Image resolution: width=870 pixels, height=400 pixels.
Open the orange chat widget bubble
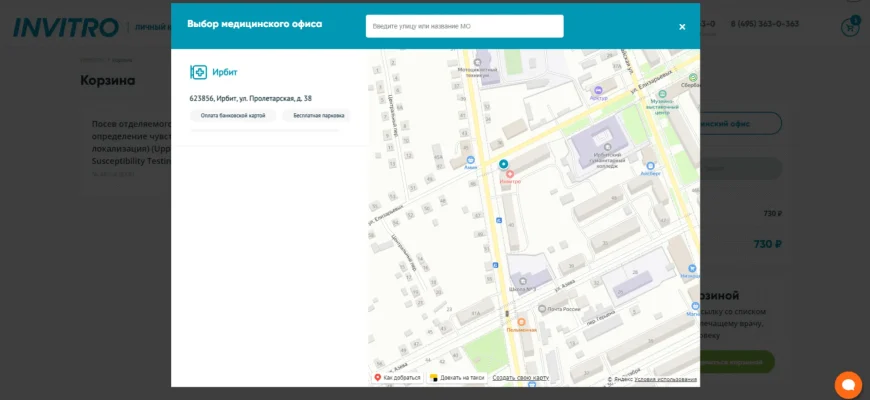click(848, 384)
